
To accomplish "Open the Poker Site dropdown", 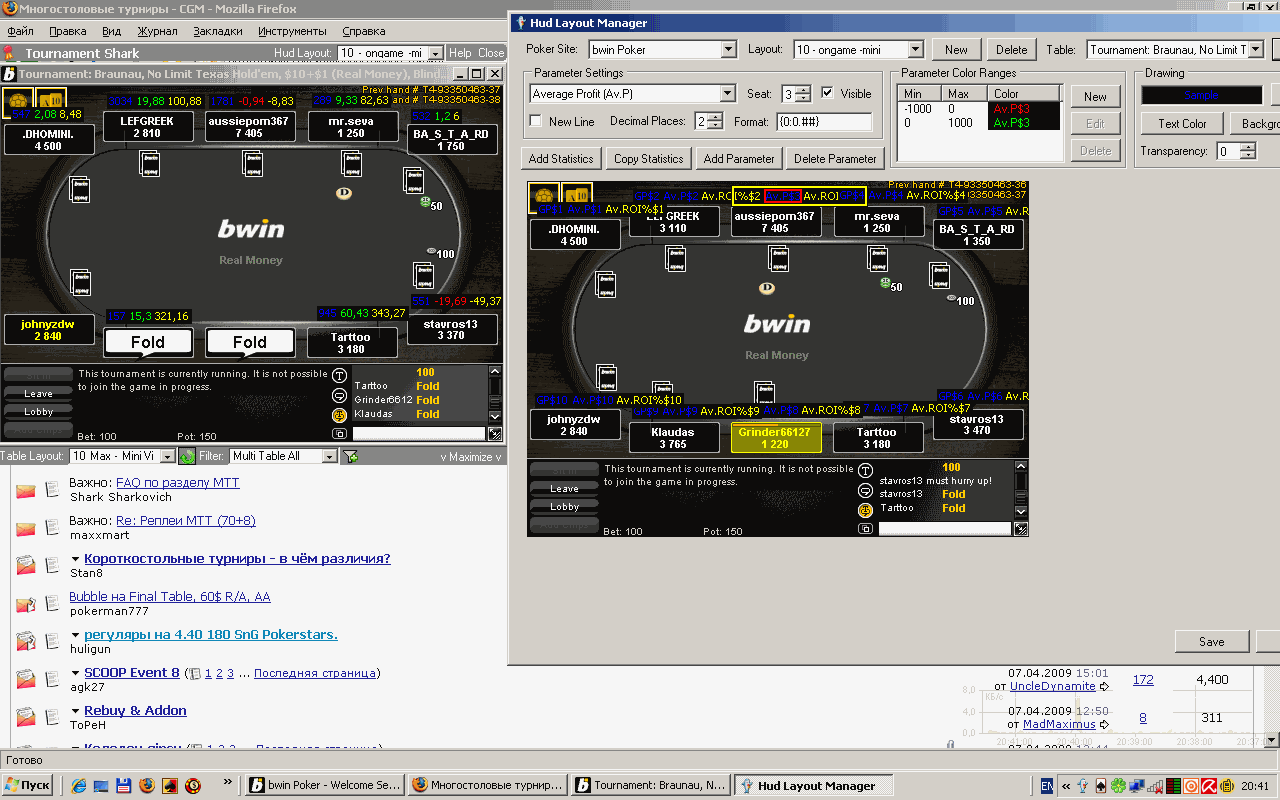I will [727, 49].
